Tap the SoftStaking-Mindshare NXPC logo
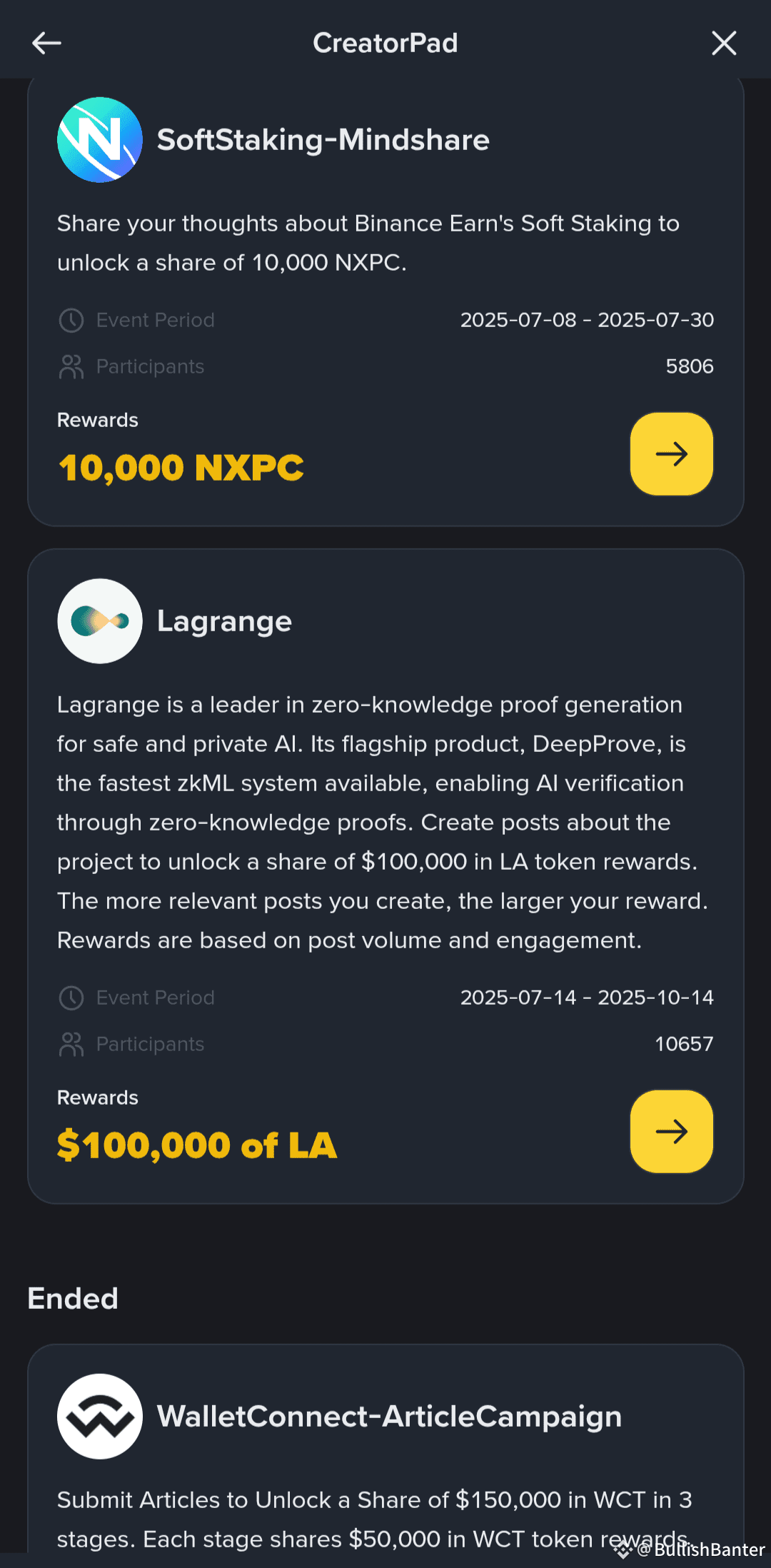 [x=100, y=140]
